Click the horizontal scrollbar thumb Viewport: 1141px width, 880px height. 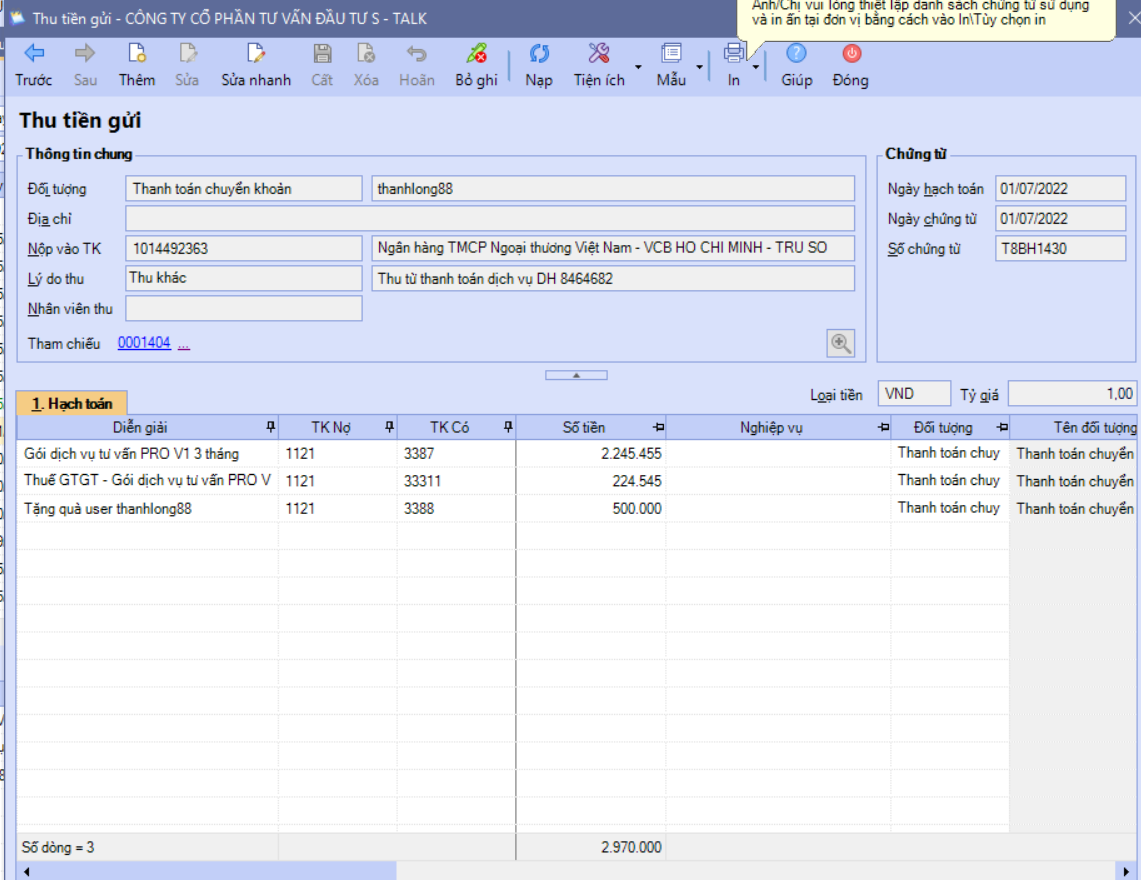click(x=215, y=871)
